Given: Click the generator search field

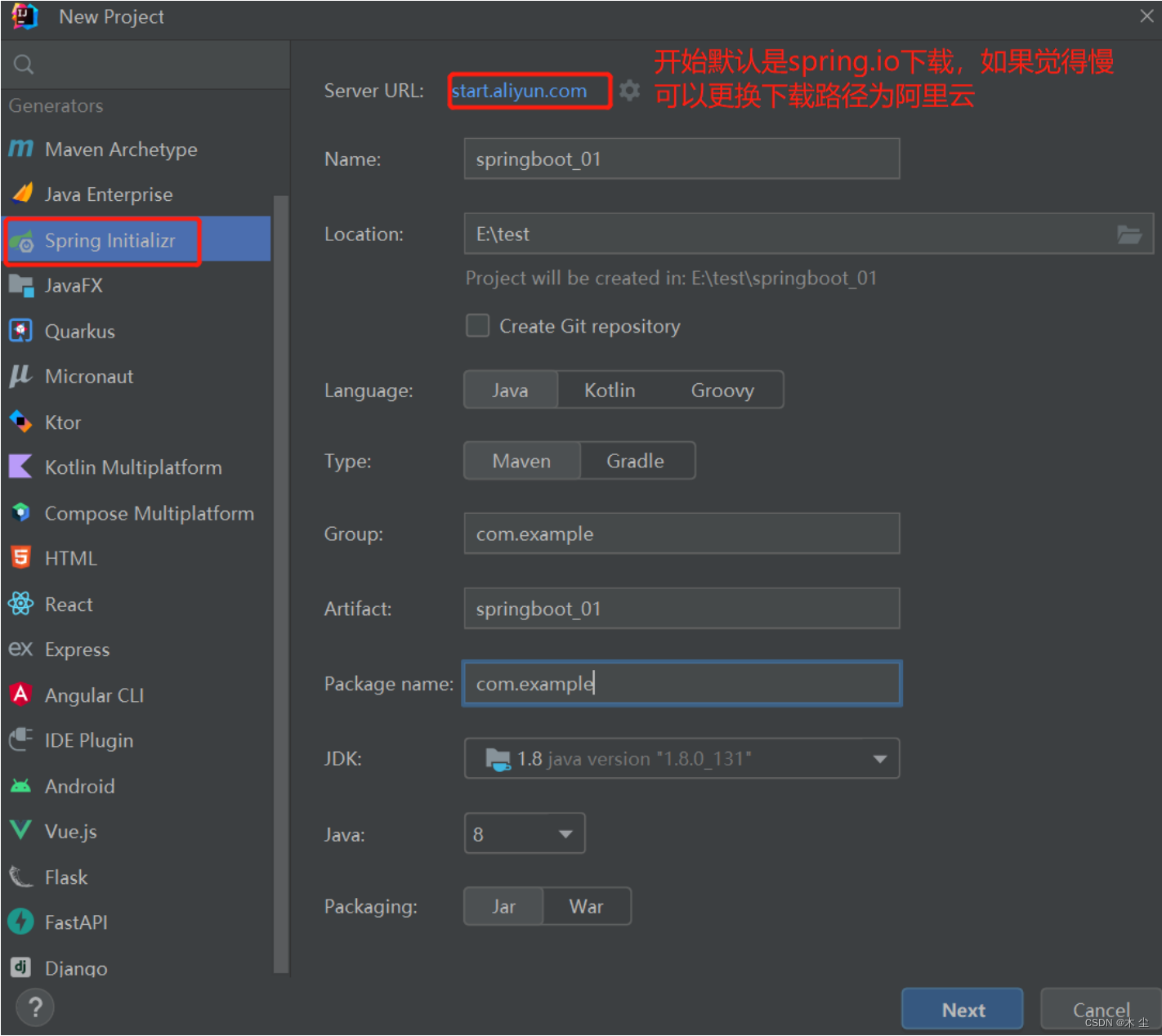Looking at the screenshot, I should click(145, 65).
